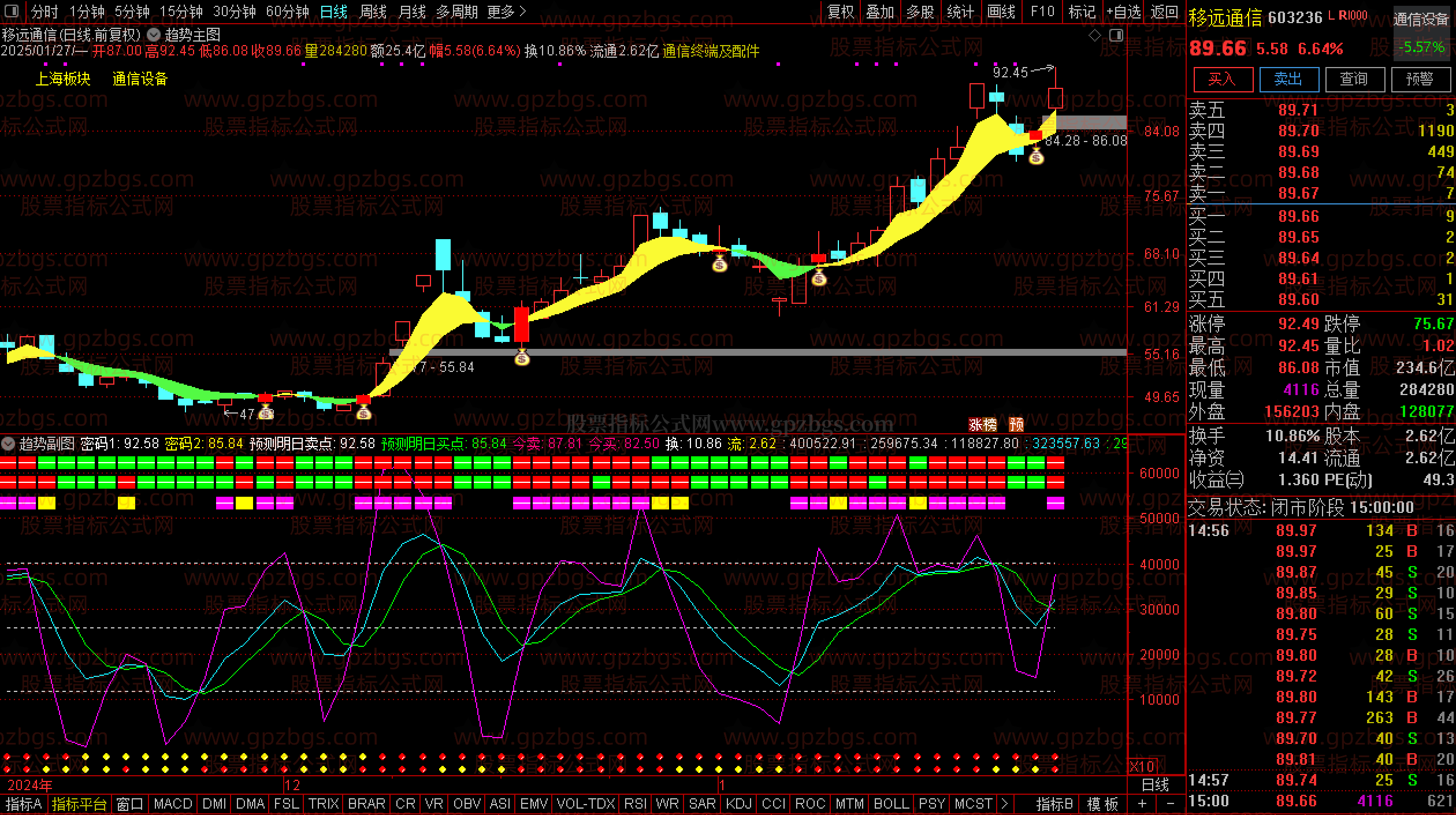Select the 60分钟 period tab

coord(287,11)
